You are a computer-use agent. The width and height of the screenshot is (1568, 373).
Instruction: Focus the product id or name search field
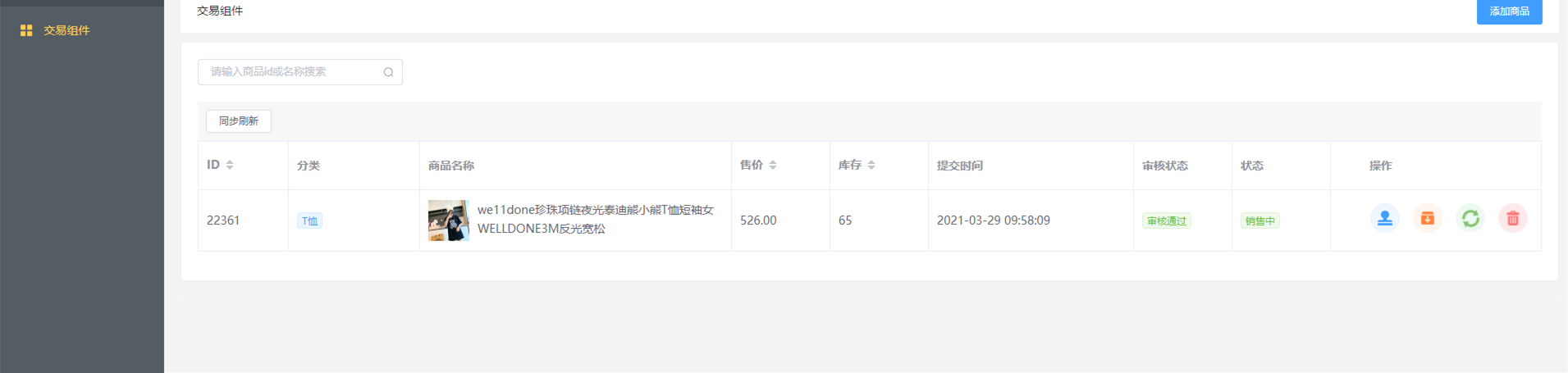(300, 72)
